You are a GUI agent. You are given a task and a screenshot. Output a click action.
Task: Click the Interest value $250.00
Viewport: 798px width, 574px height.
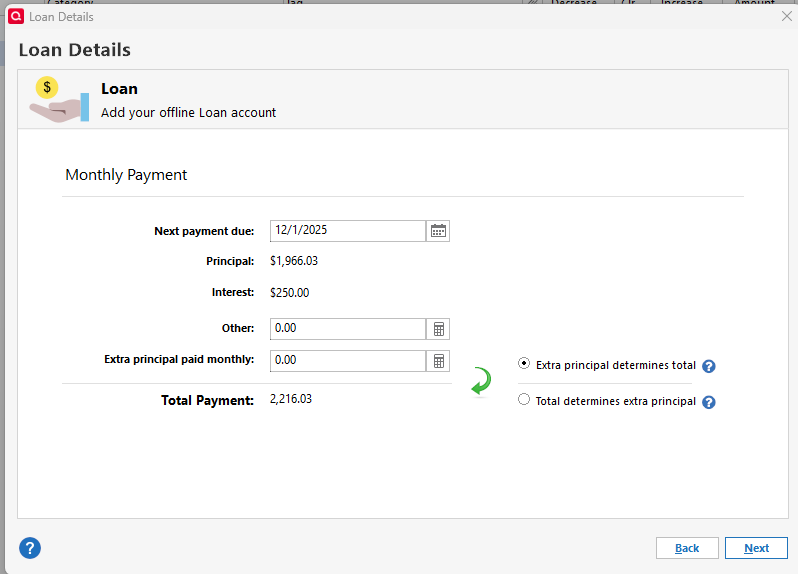pyautogui.click(x=289, y=293)
